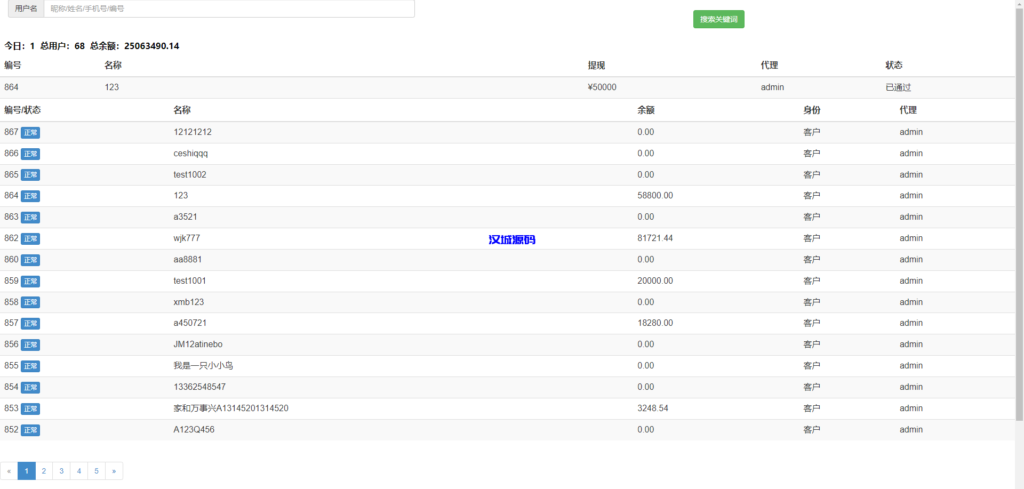
Task: Open pagination page 5
Action: tap(96, 470)
